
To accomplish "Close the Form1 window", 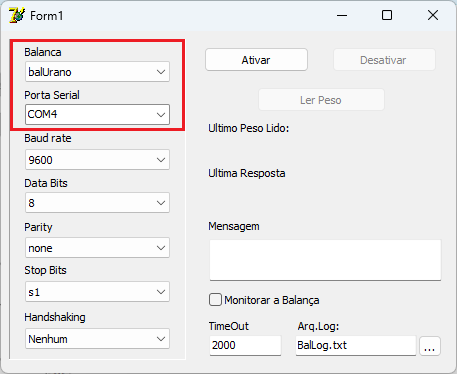I will (433, 15).
